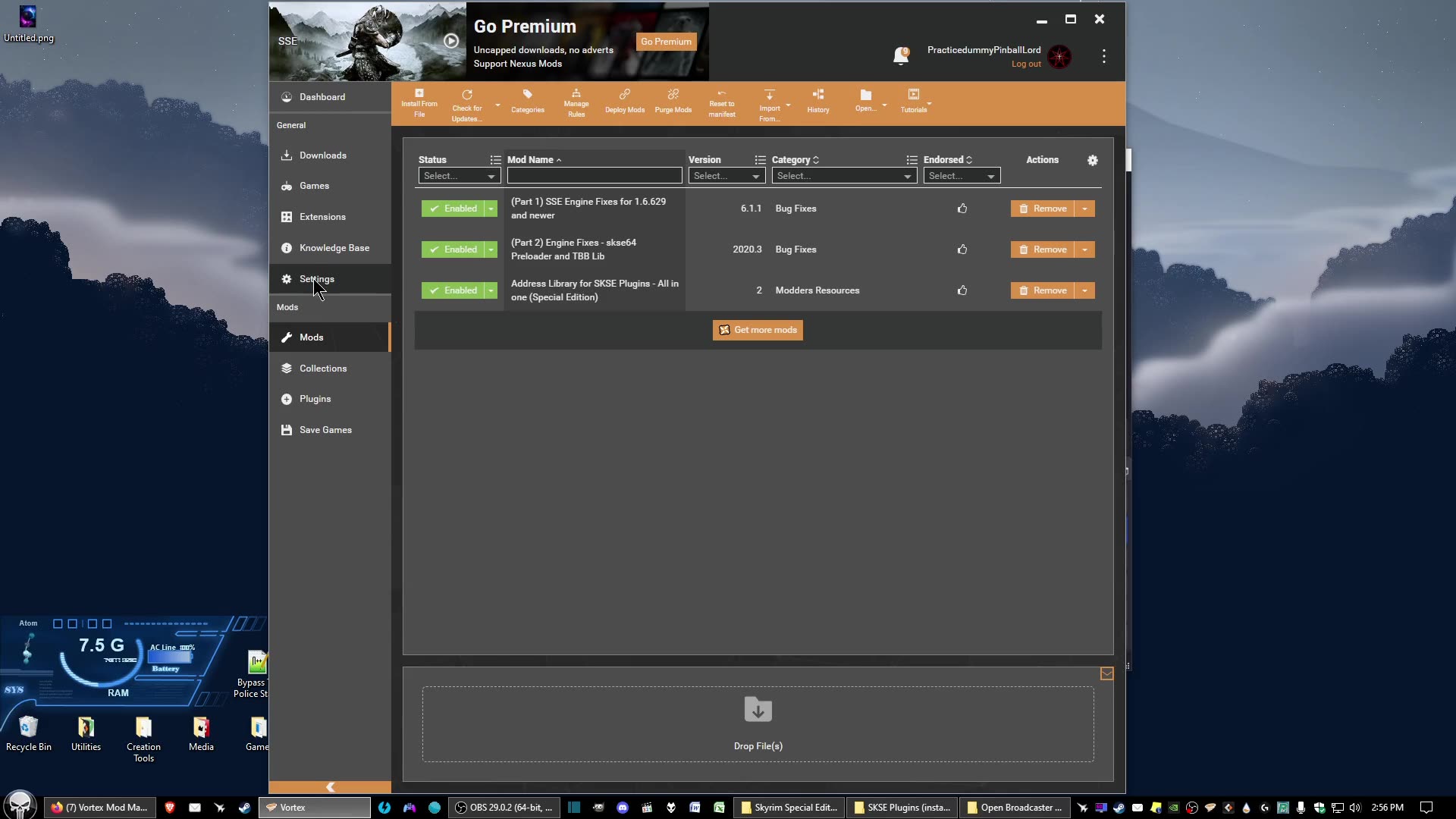1456x819 pixels.
Task: Click the Categories toolbar icon
Action: [527, 101]
